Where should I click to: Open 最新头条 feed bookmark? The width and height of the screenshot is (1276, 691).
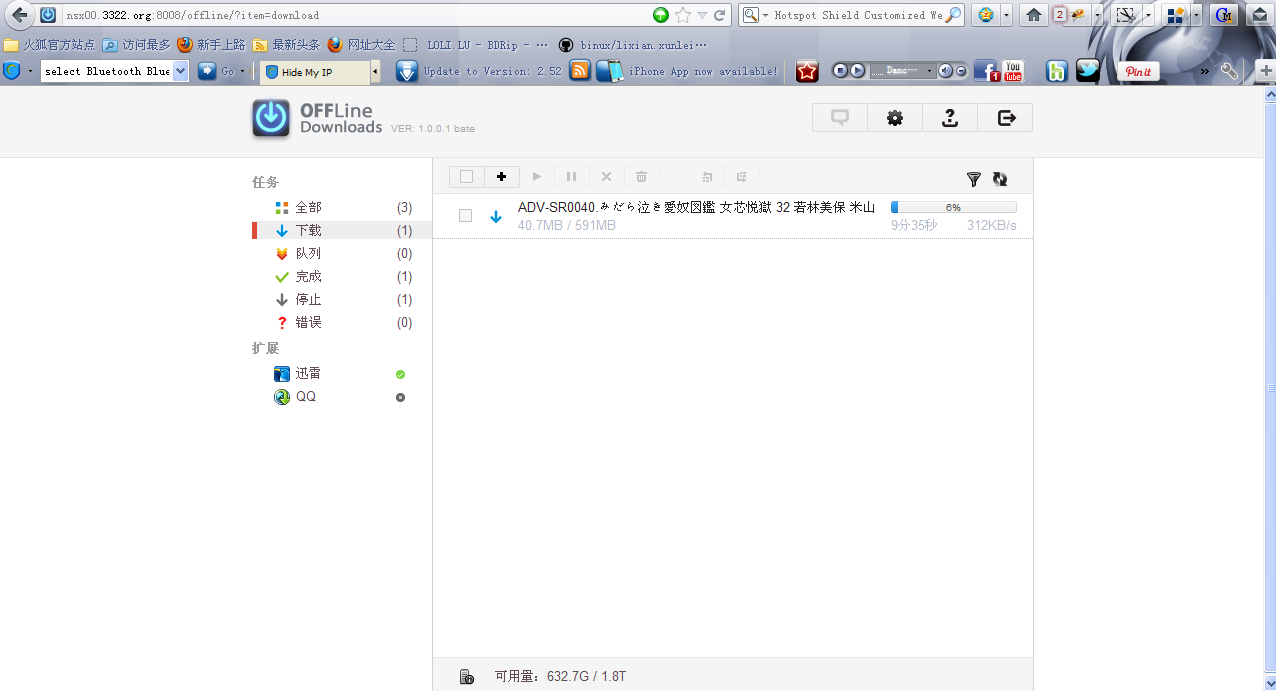[286, 45]
